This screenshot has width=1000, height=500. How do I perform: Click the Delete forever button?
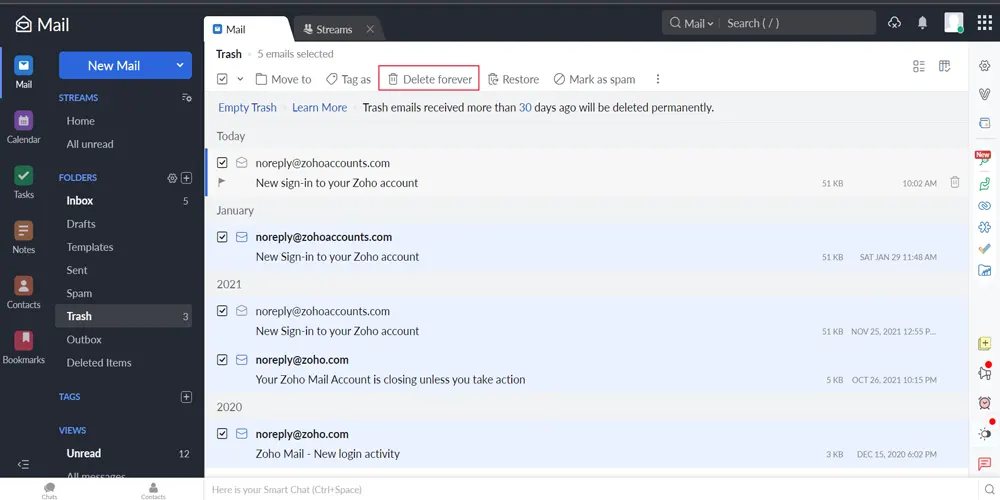click(429, 78)
